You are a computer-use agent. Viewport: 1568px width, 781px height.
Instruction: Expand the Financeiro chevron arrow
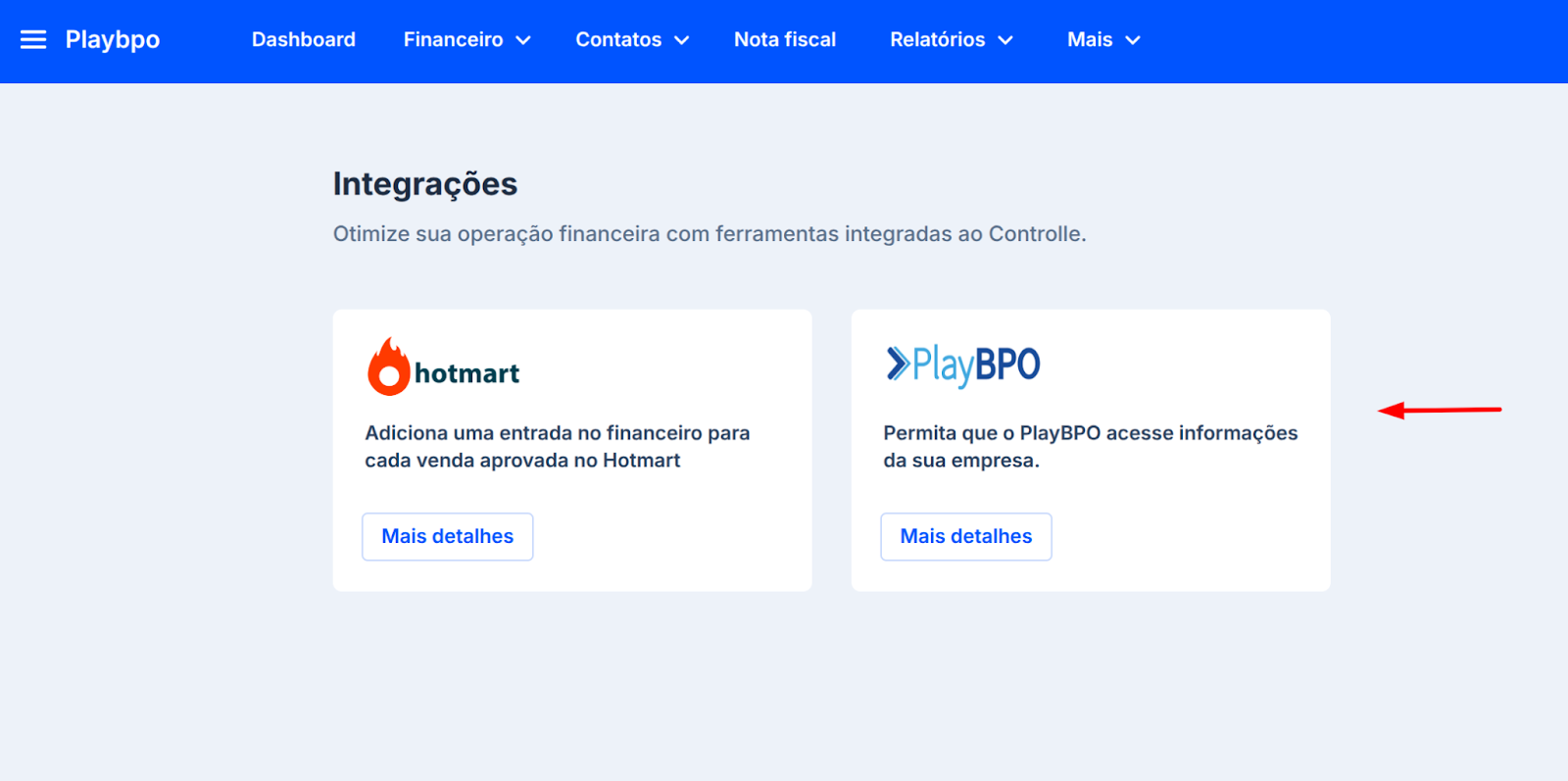click(523, 40)
